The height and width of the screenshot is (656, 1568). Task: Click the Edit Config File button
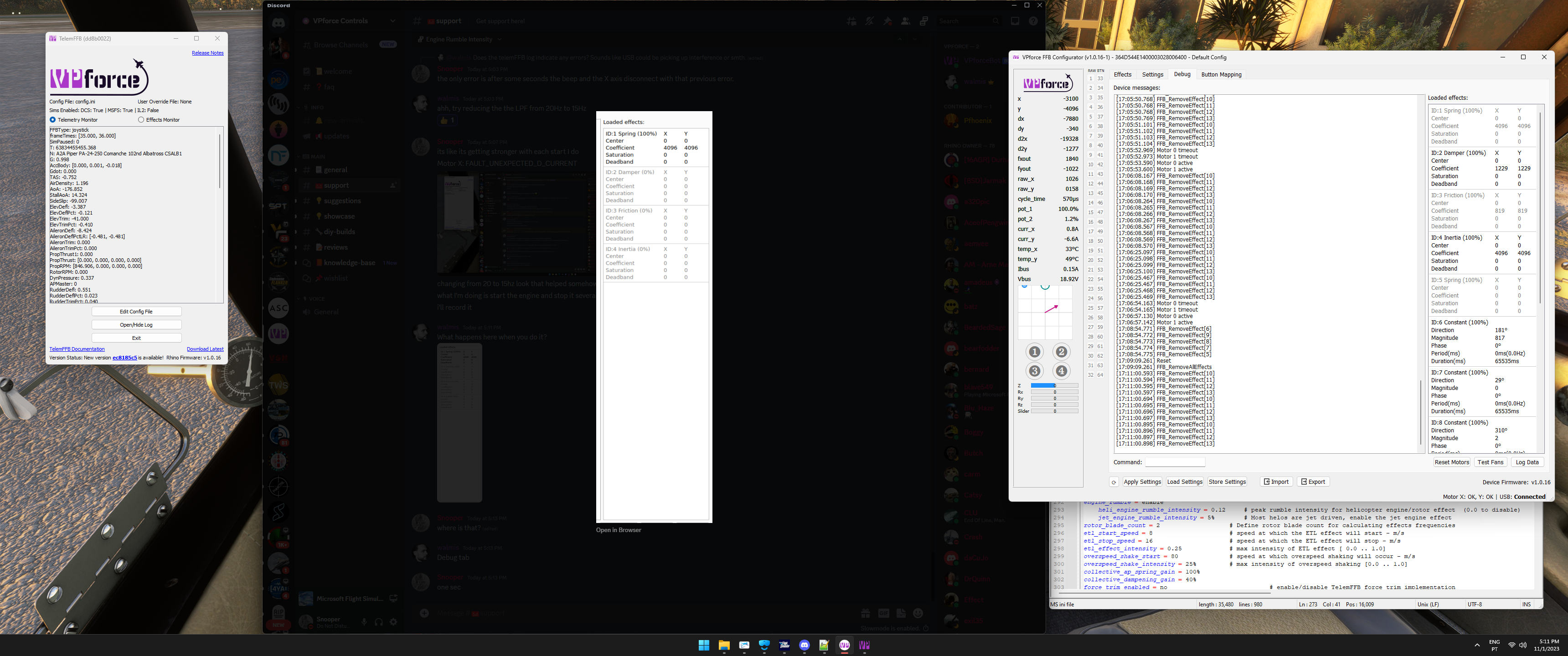pyautogui.click(x=136, y=312)
